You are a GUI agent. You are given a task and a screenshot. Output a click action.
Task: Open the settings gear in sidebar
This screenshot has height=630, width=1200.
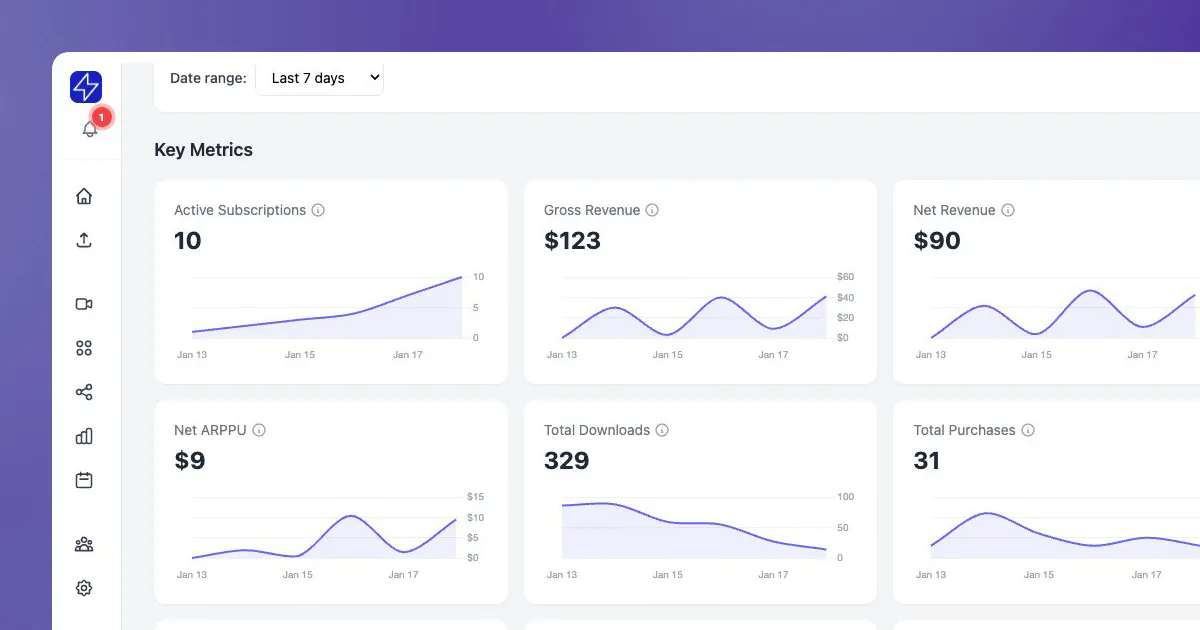84,588
